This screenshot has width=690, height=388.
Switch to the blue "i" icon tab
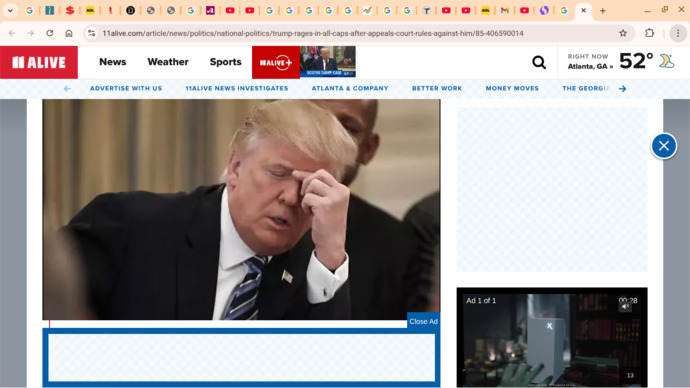(x=50, y=11)
